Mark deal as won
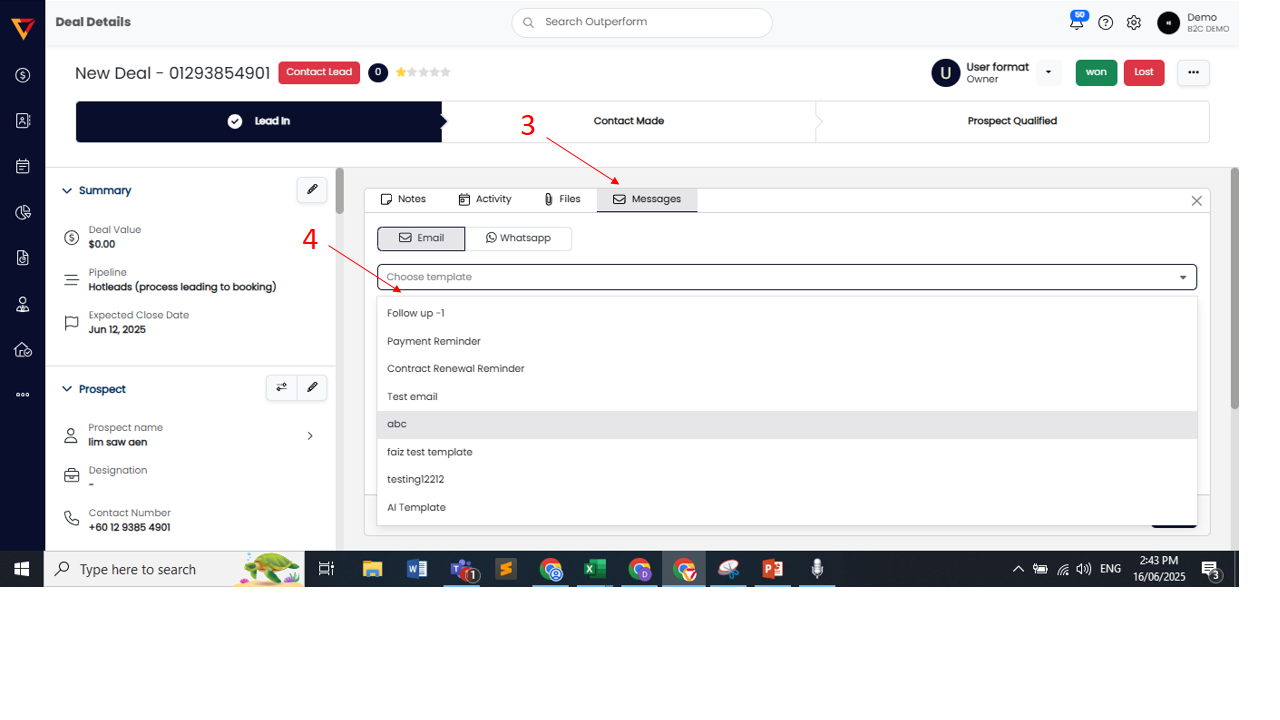 [x=1096, y=73]
